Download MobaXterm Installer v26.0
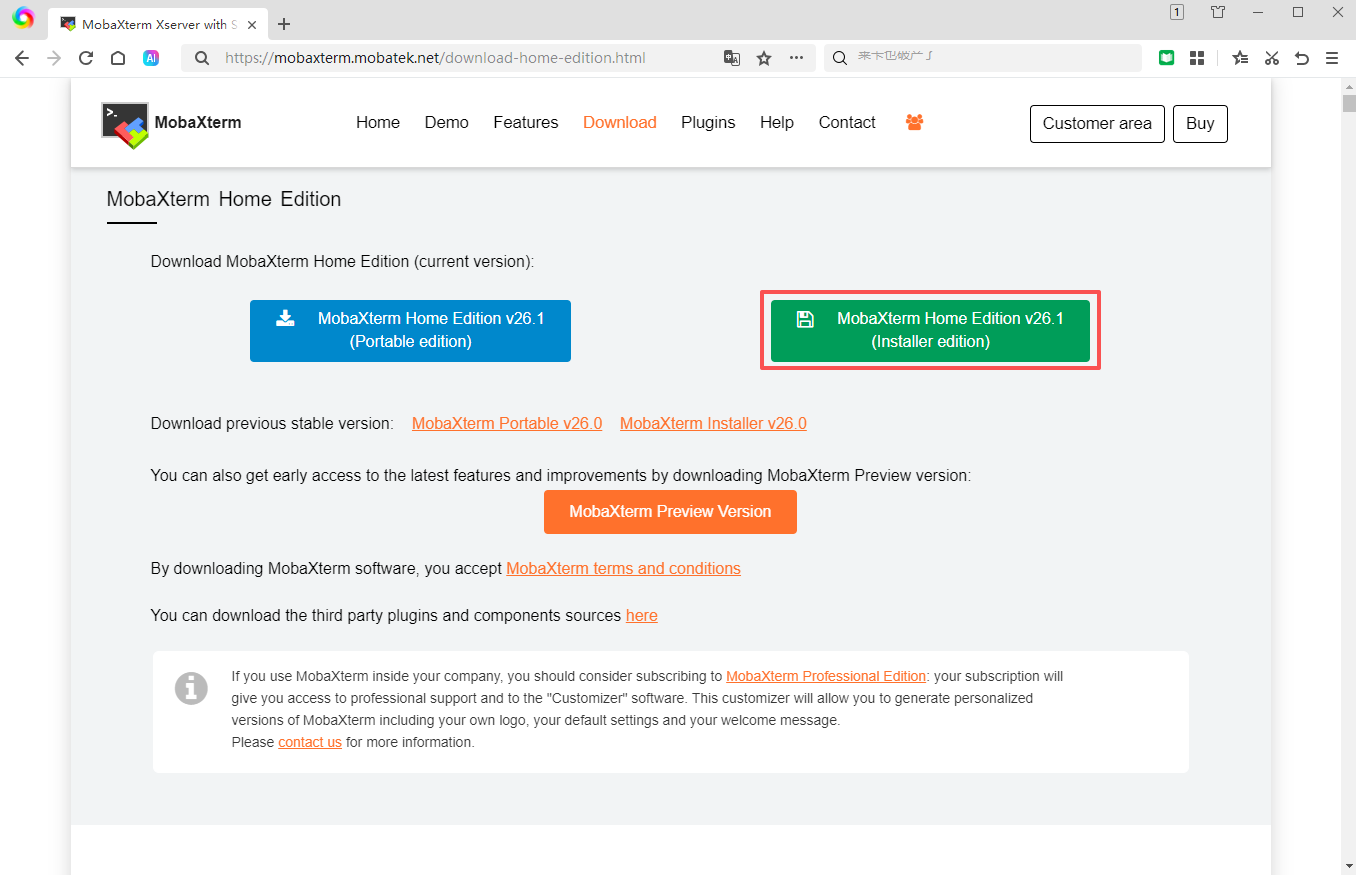Image resolution: width=1356 pixels, height=875 pixels. (713, 423)
